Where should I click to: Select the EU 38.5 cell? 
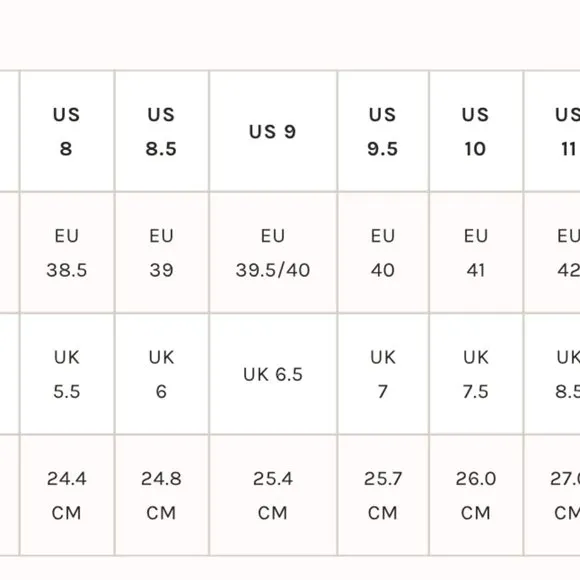click(x=67, y=253)
